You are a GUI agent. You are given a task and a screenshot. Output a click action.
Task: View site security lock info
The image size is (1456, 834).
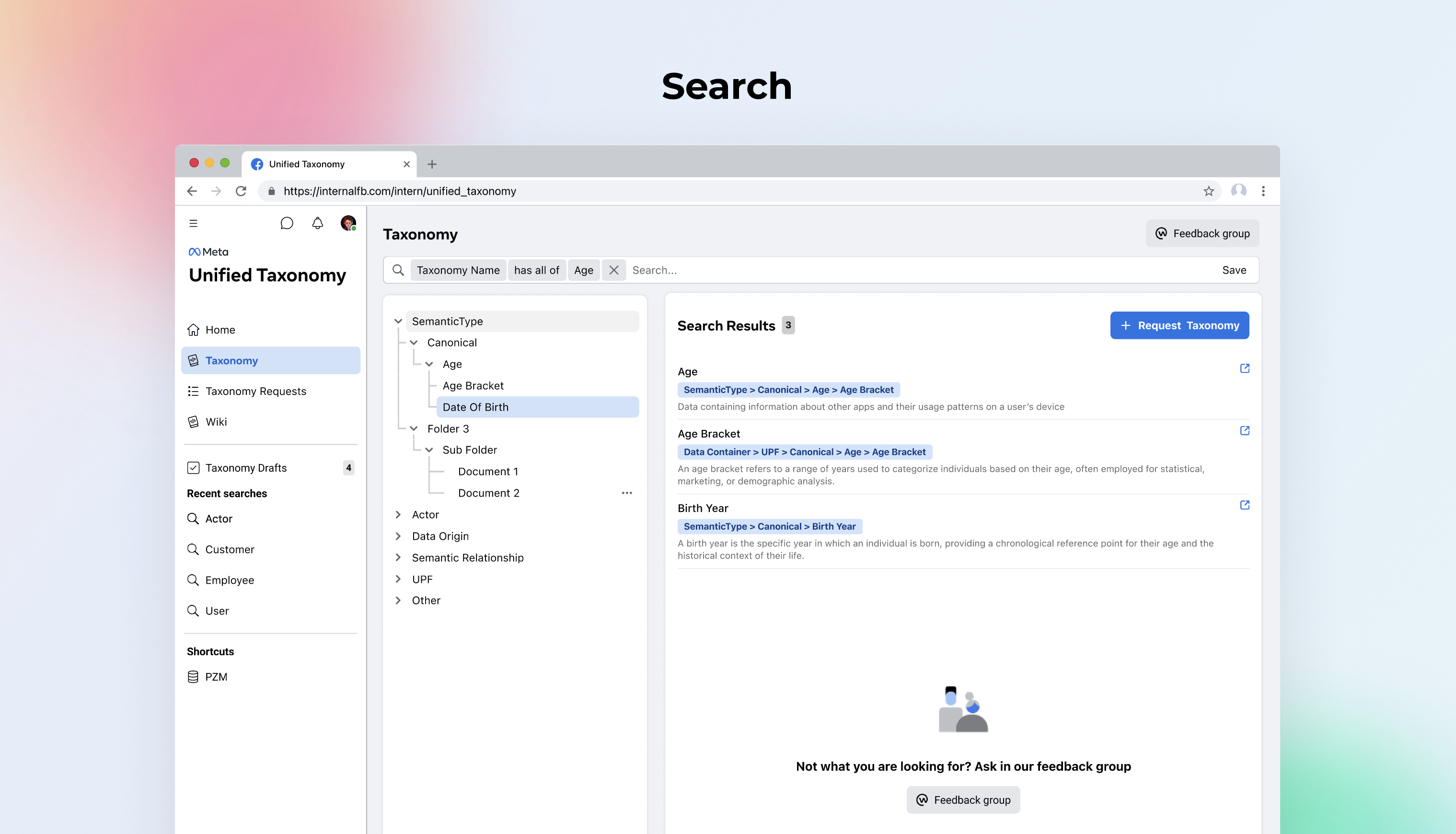(x=271, y=191)
